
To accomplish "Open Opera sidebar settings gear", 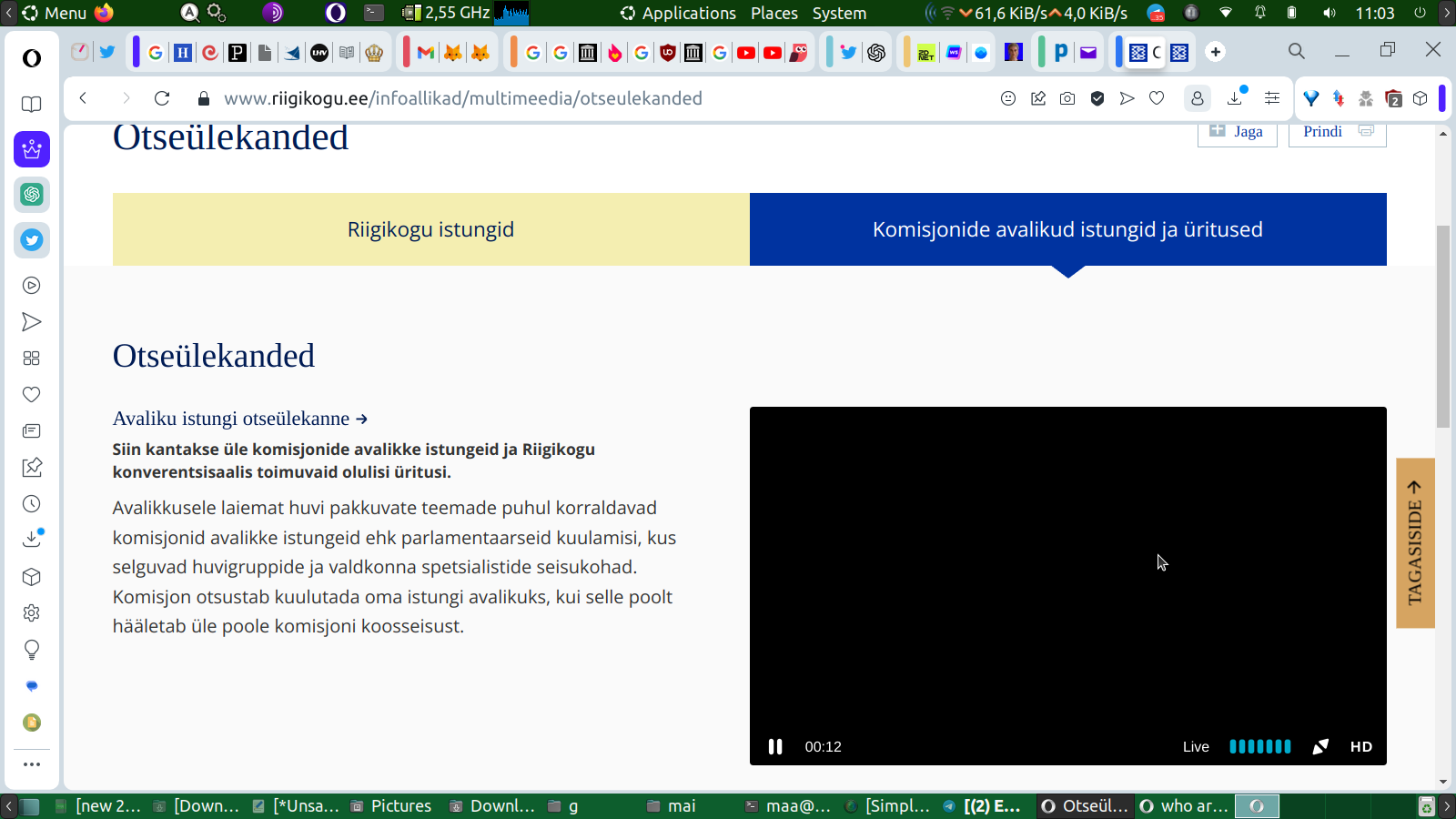I will click(32, 613).
